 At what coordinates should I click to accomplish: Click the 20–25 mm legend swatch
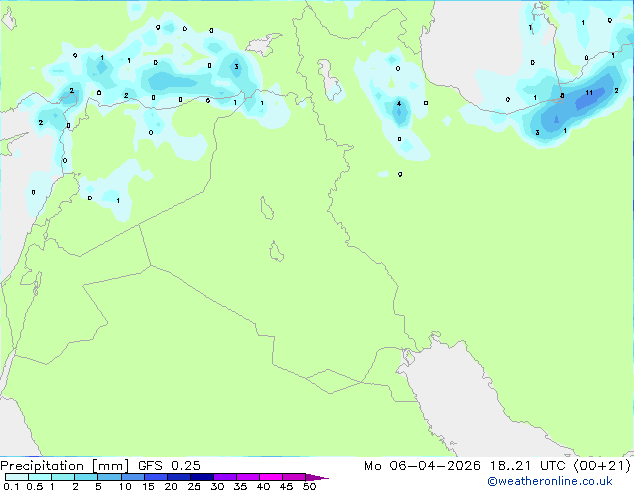pyautogui.click(x=178, y=477)
